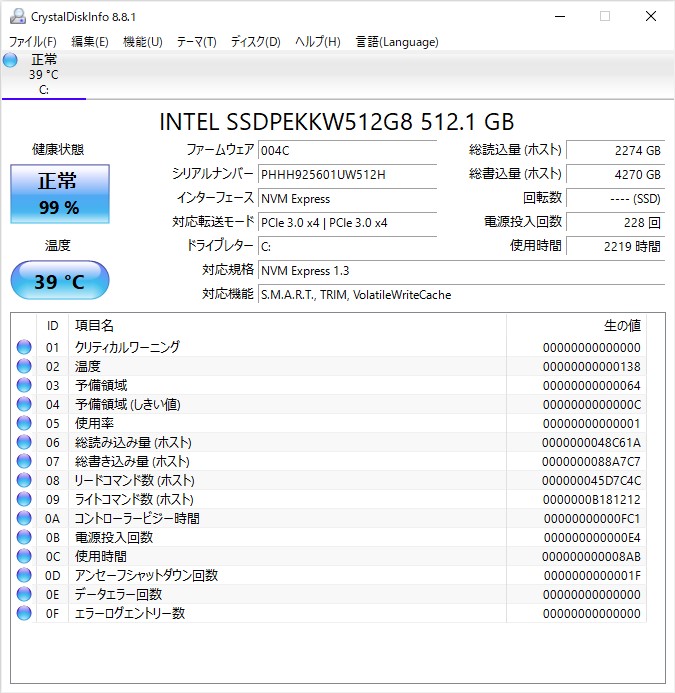Click status orb for 0E データエラー回数 row
The width and height of the screenshot is (675, 693).
24,594
